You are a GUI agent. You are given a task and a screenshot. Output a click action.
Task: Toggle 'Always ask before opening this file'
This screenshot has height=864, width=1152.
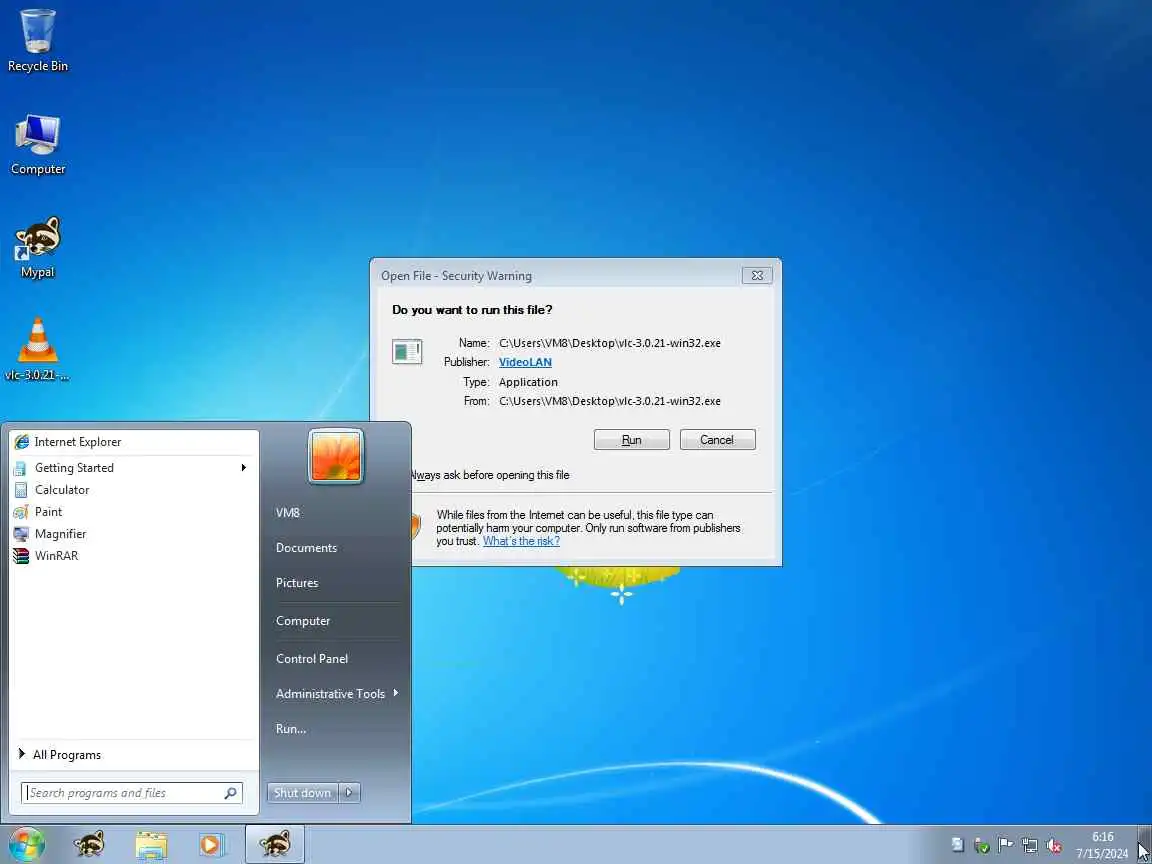click(489, 475)
